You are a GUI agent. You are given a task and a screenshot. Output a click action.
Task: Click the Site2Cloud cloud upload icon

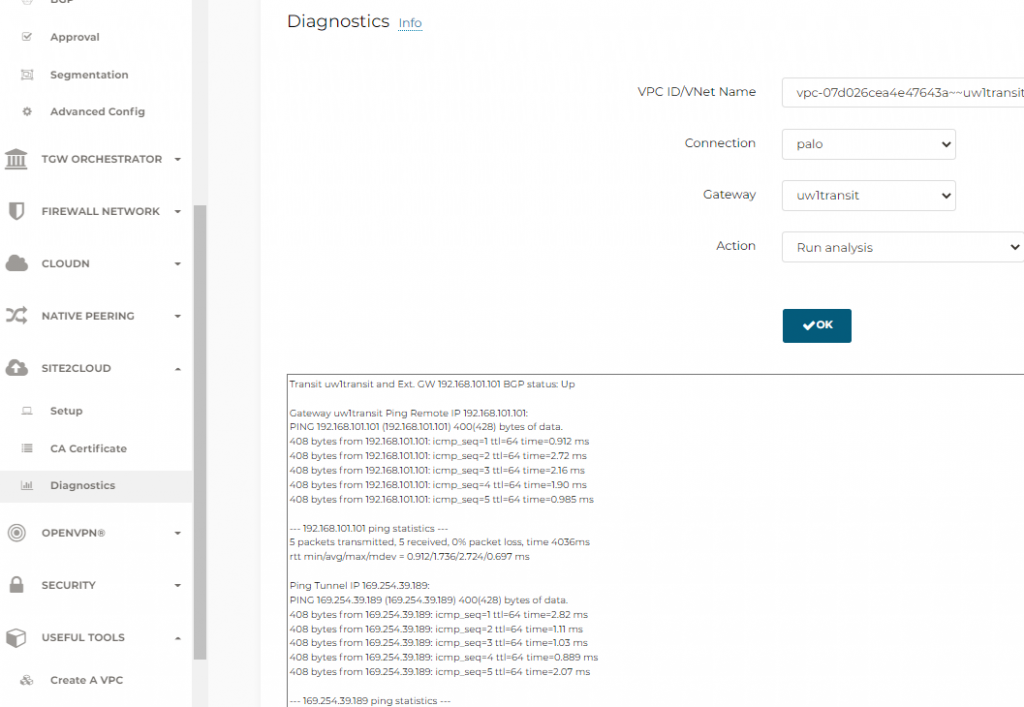[16, 368]
